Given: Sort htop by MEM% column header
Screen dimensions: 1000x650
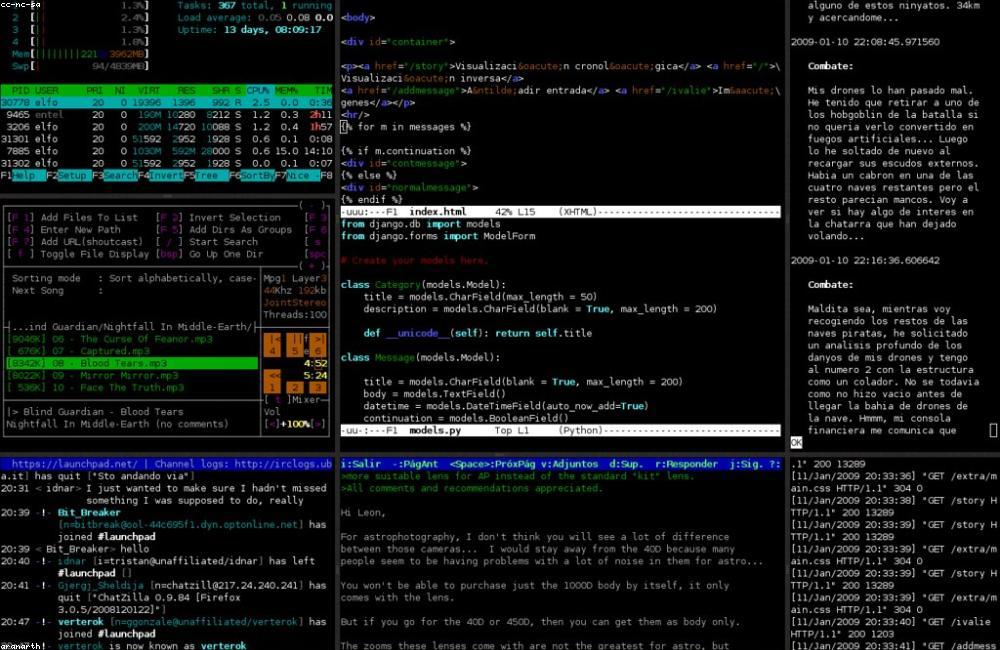Looking at the screenshot, I should click(287, 91).
